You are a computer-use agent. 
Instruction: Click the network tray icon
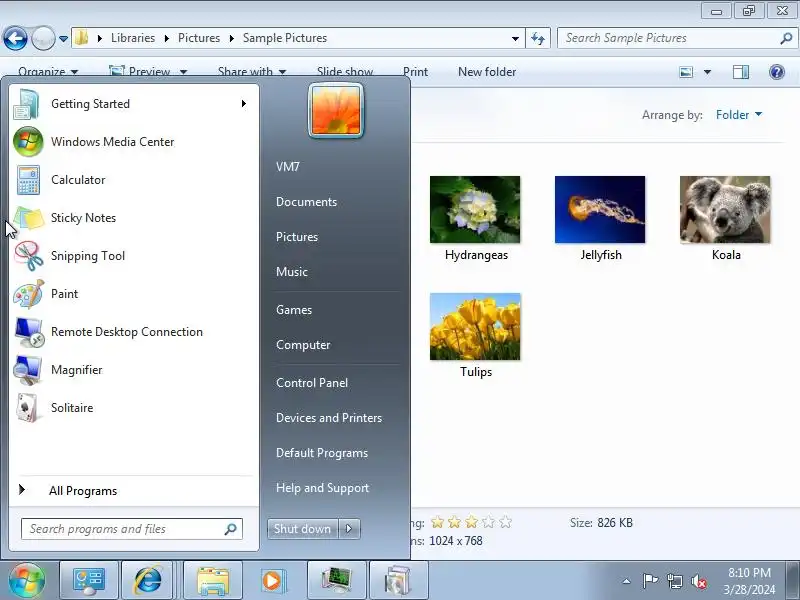coord(674,581)
